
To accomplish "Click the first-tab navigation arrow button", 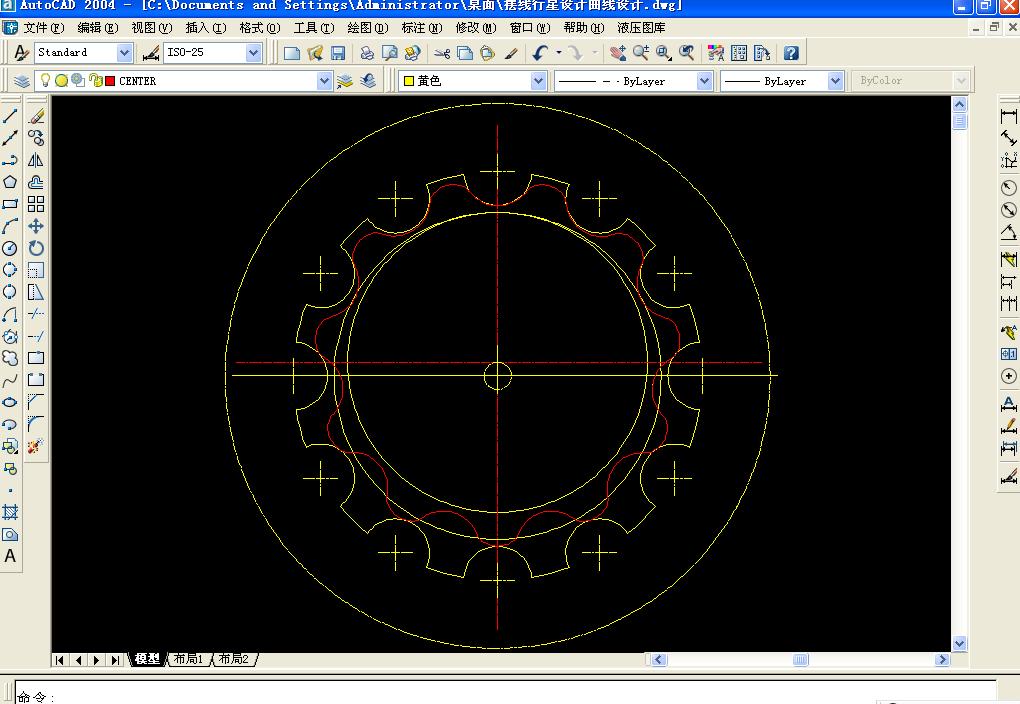I will point(60,660).
